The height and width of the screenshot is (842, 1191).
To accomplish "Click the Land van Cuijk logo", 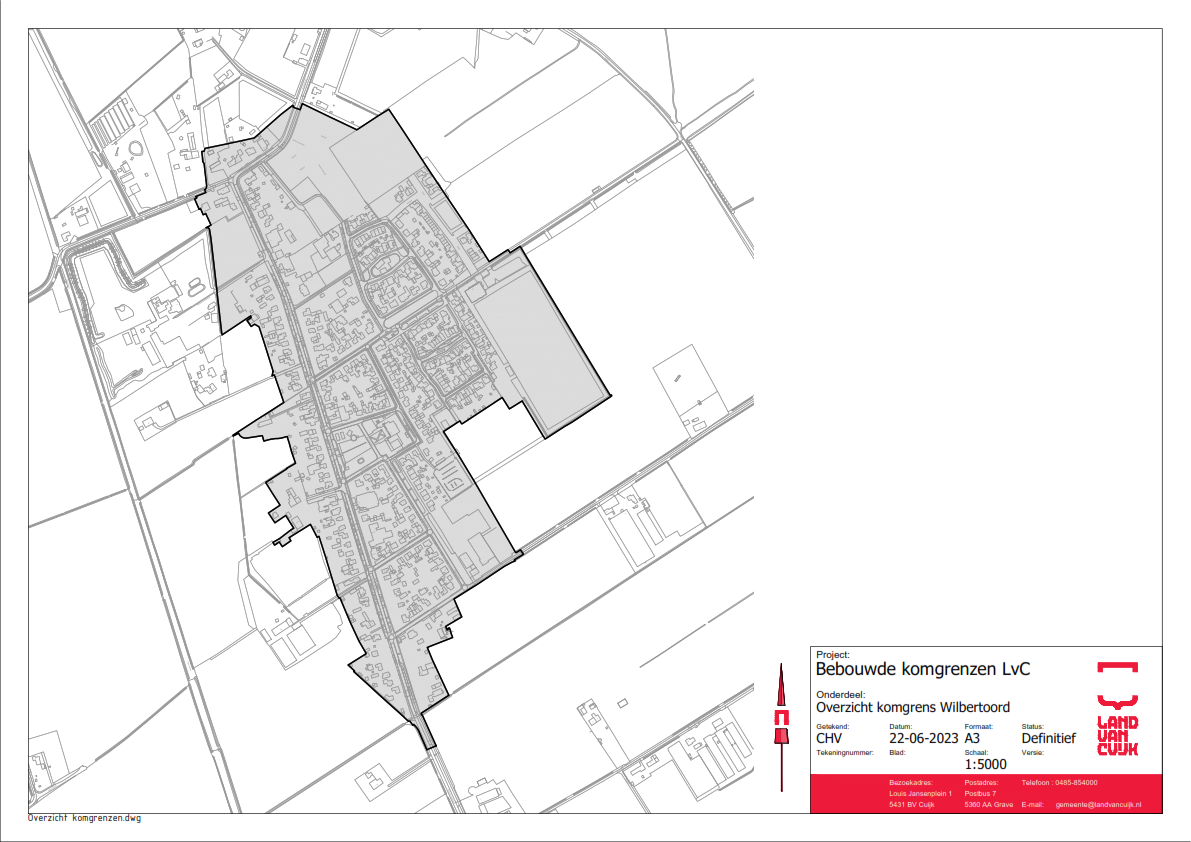I will pos(1117,709).
